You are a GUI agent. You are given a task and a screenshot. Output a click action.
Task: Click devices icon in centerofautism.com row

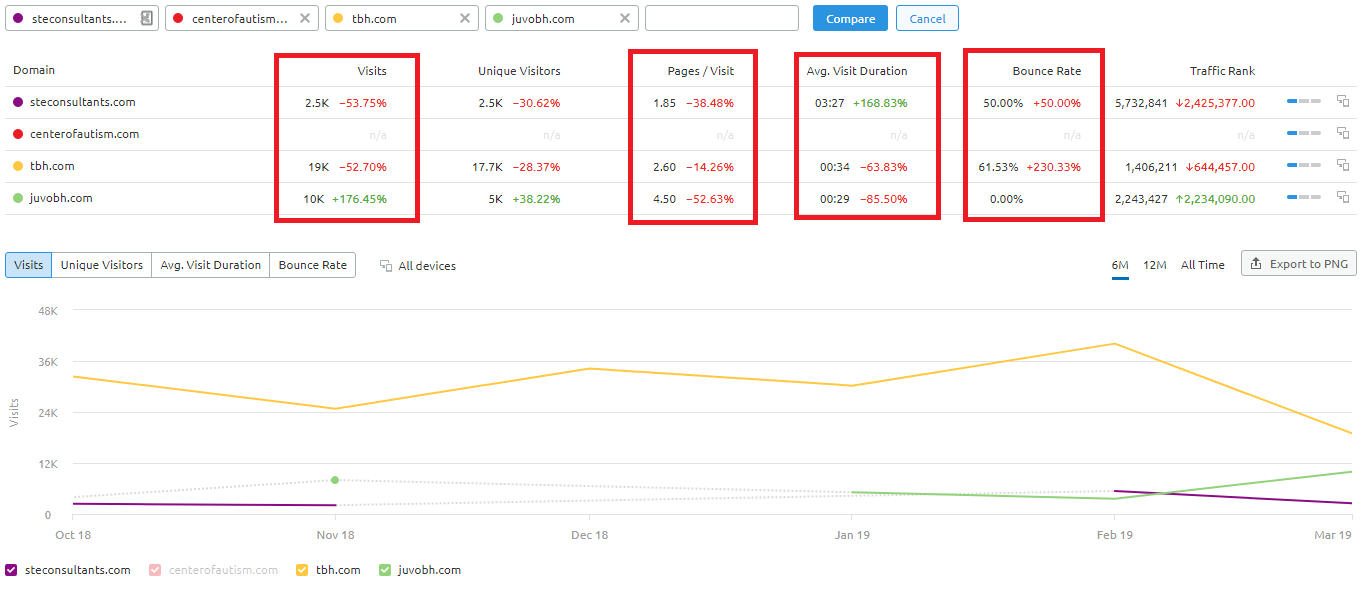pyautogui.click(x=1343, y=134)
